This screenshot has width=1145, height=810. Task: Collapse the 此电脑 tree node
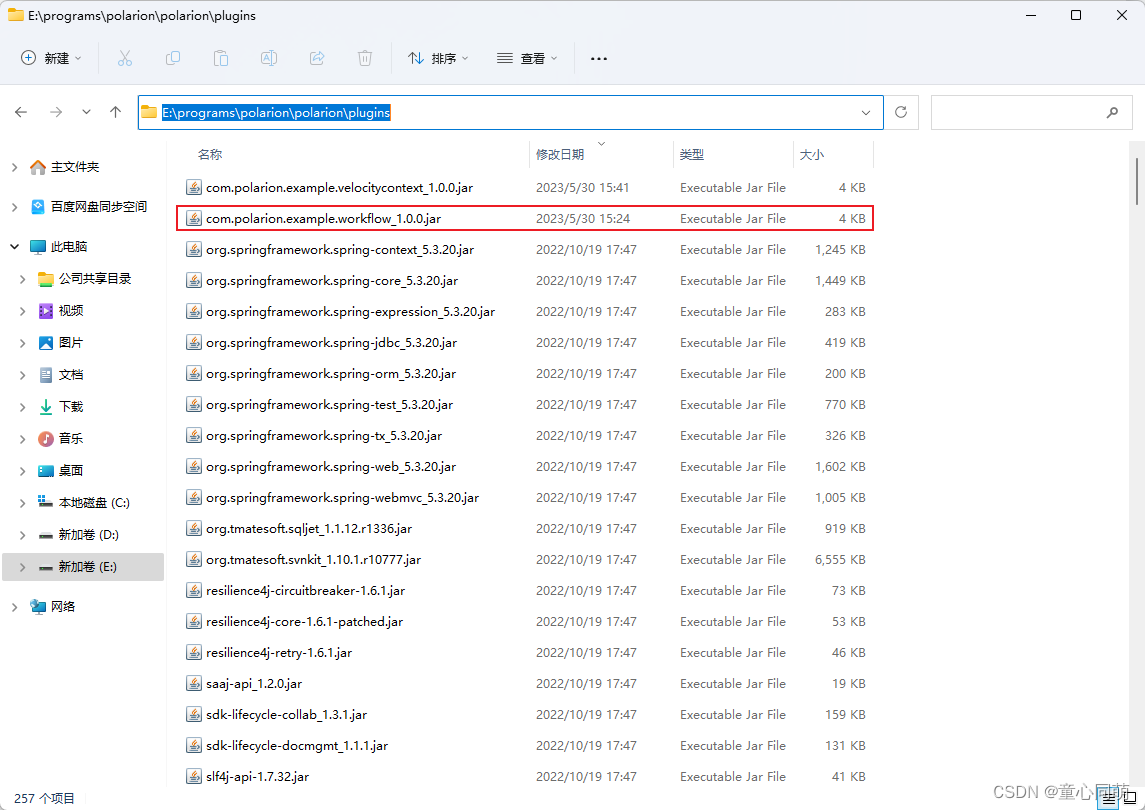click(15, 247)
